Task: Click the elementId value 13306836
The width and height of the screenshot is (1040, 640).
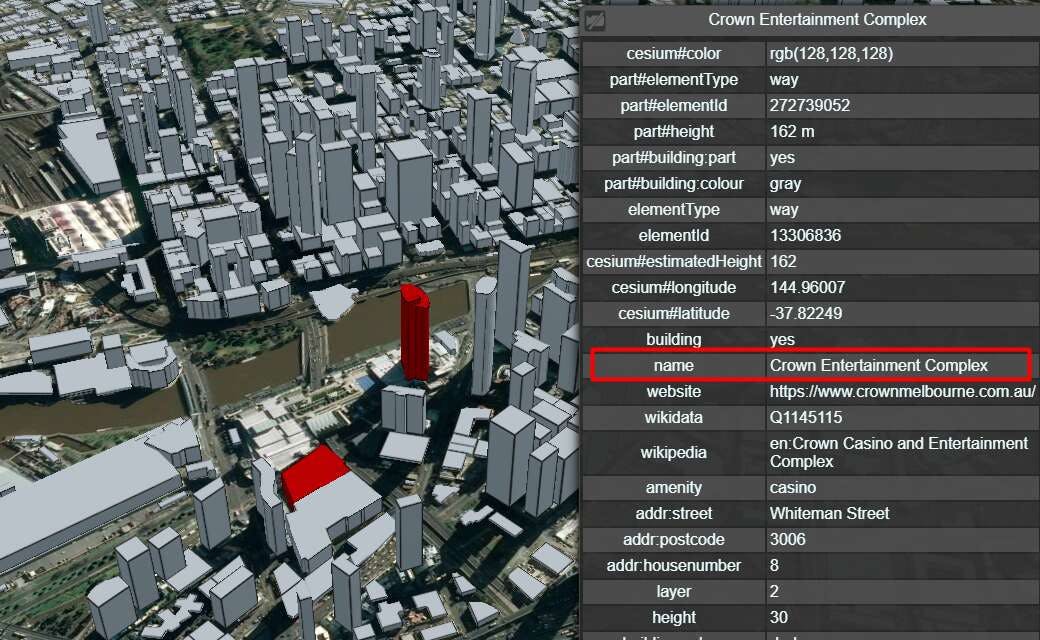Action: (805, 236)
